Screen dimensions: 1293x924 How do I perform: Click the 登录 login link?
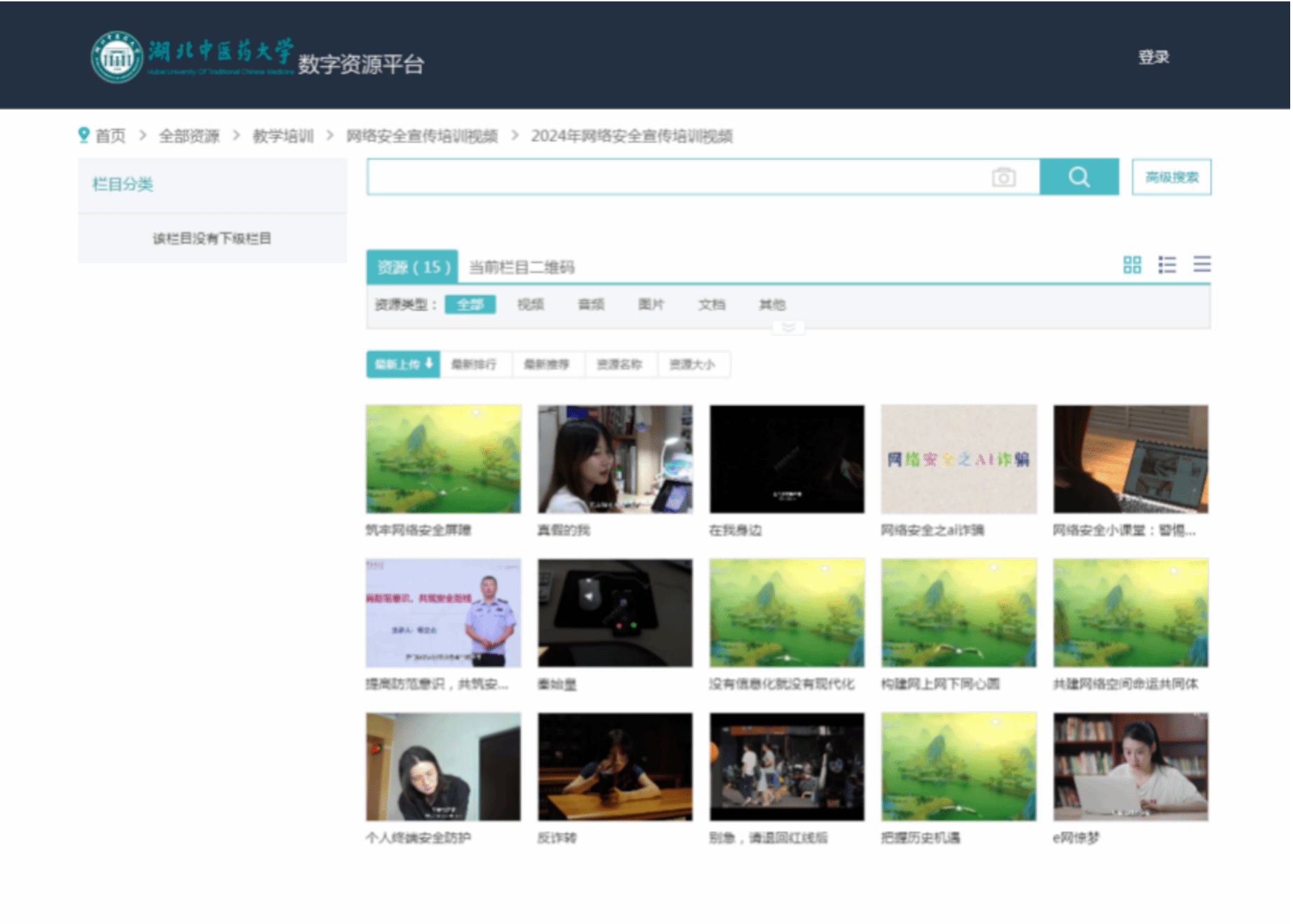coord(1153,57)
